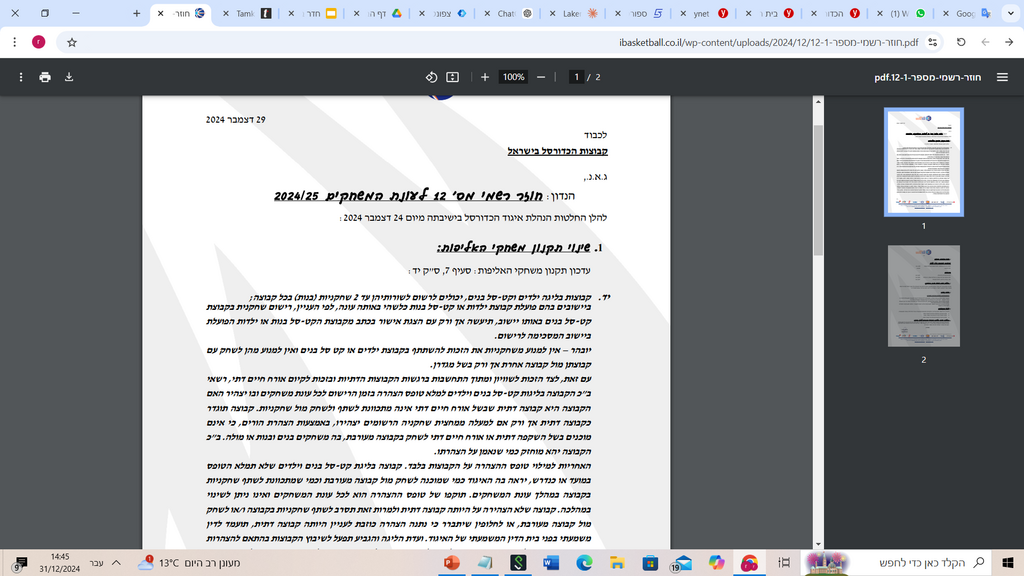Open Chrome three-dot menu
Screen dimensions: 1024x576
[14, 42]
